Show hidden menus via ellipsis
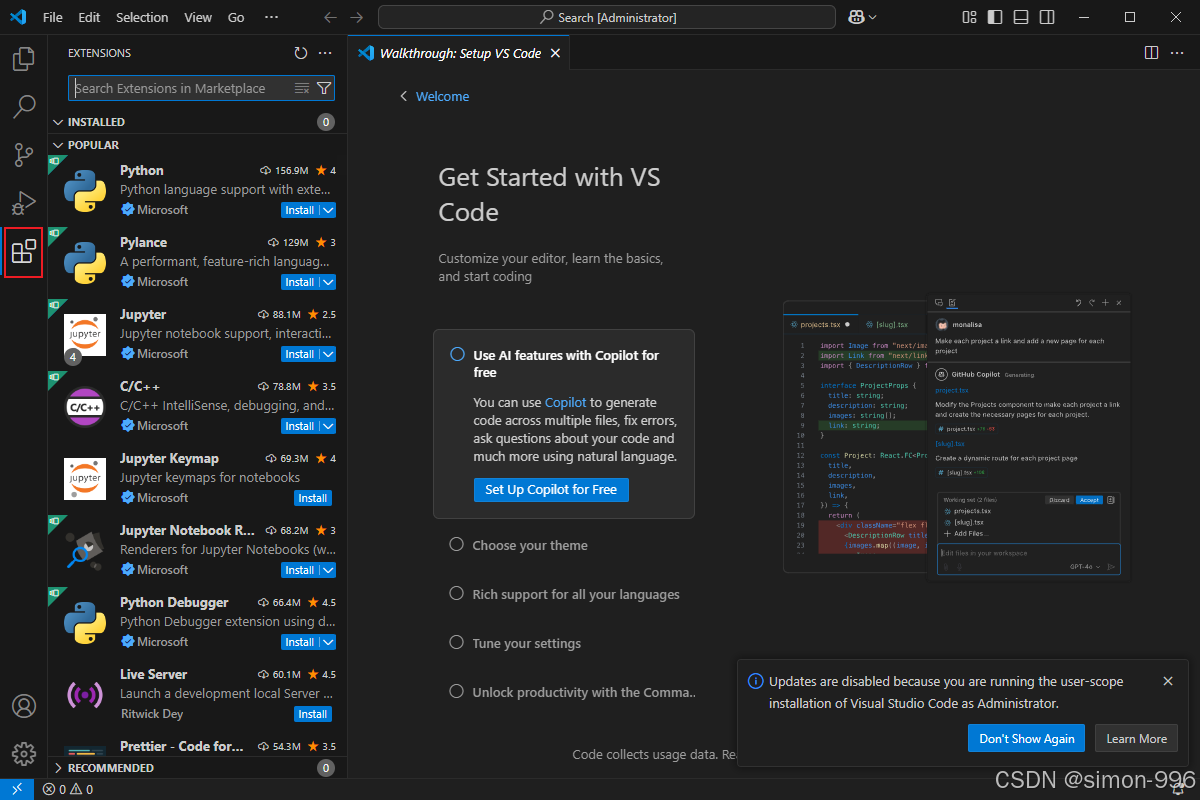1200x800 pixels. (272, 17)
